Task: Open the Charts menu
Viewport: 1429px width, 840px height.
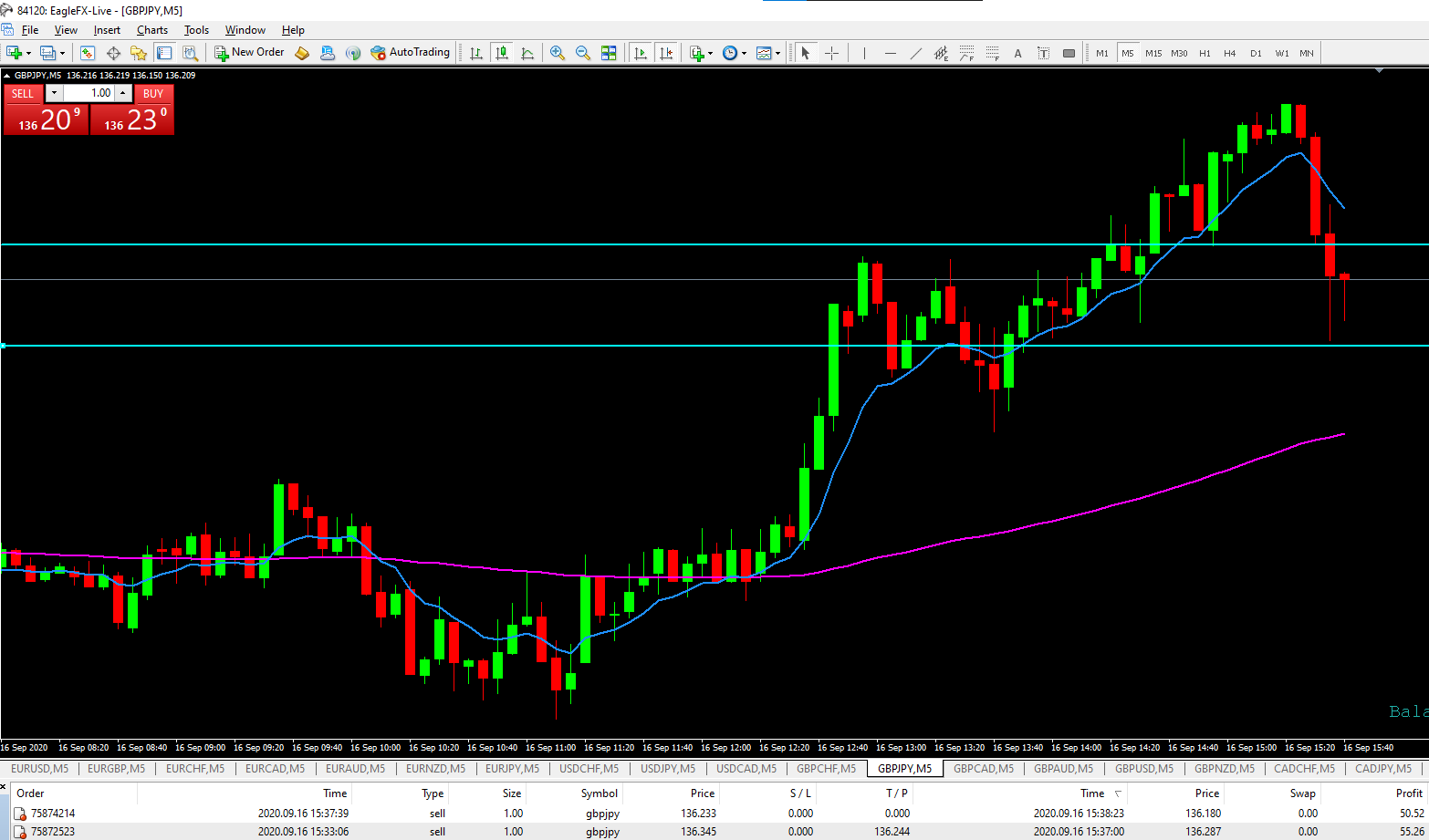Action: [x=152, y=30]
